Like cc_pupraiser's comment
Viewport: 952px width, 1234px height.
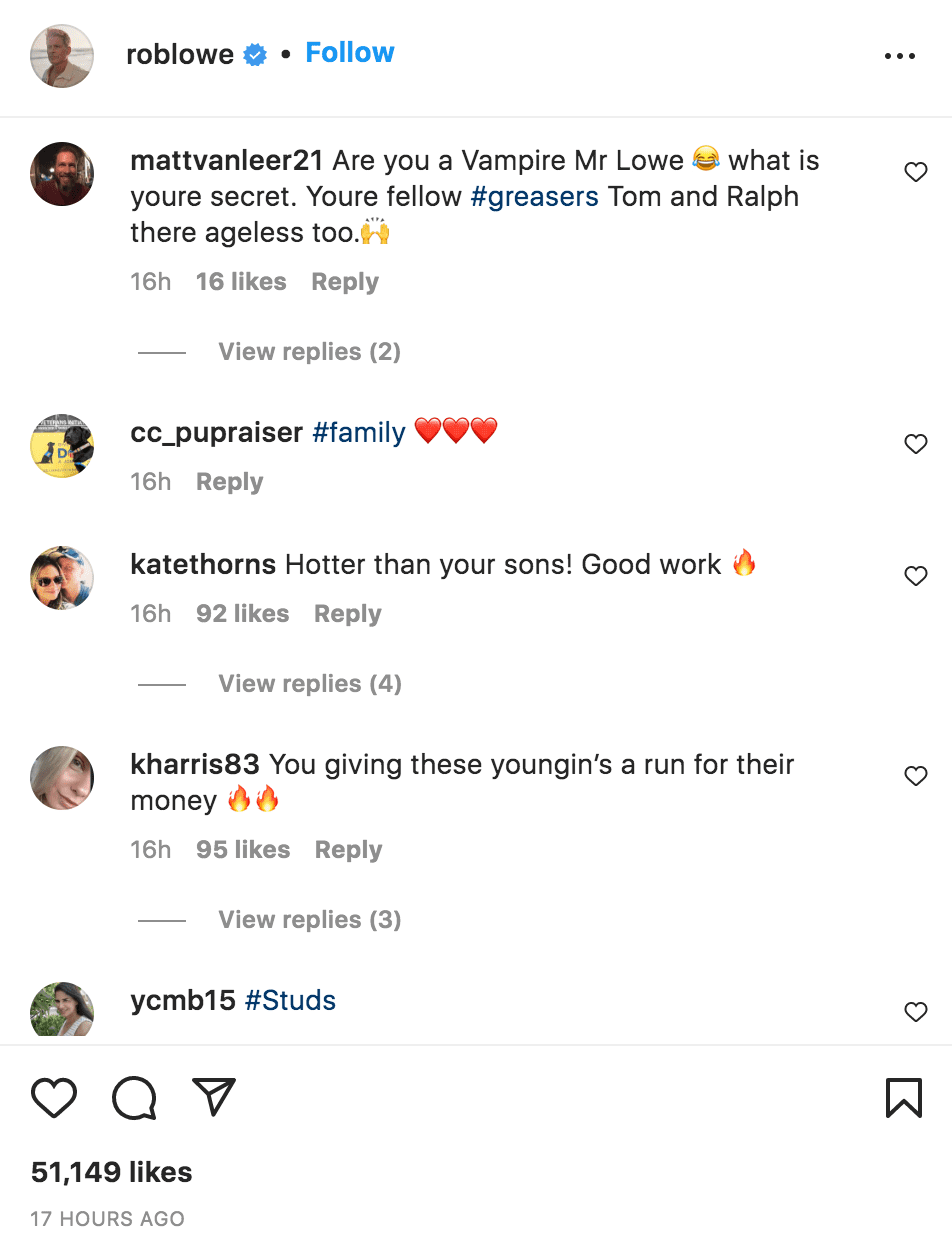click(915, 444)
